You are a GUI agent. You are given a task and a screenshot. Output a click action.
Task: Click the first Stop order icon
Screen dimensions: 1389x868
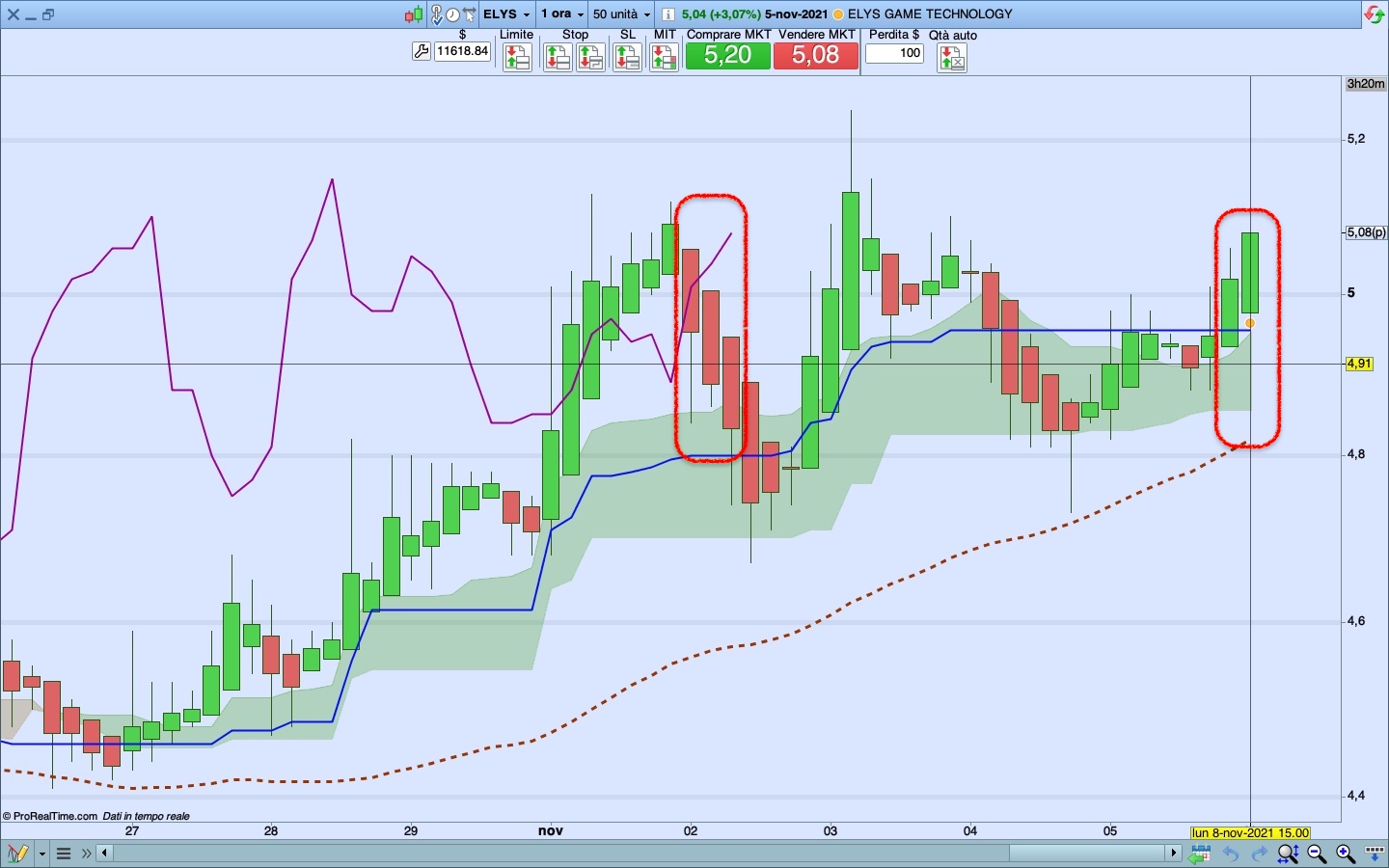coord(558,58)
